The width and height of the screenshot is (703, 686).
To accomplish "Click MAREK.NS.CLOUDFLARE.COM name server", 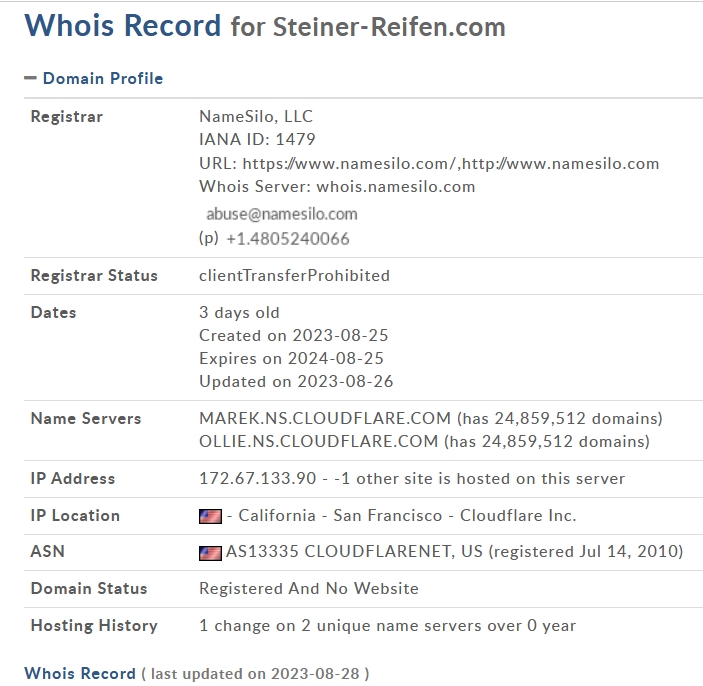I will click(325, 418).
